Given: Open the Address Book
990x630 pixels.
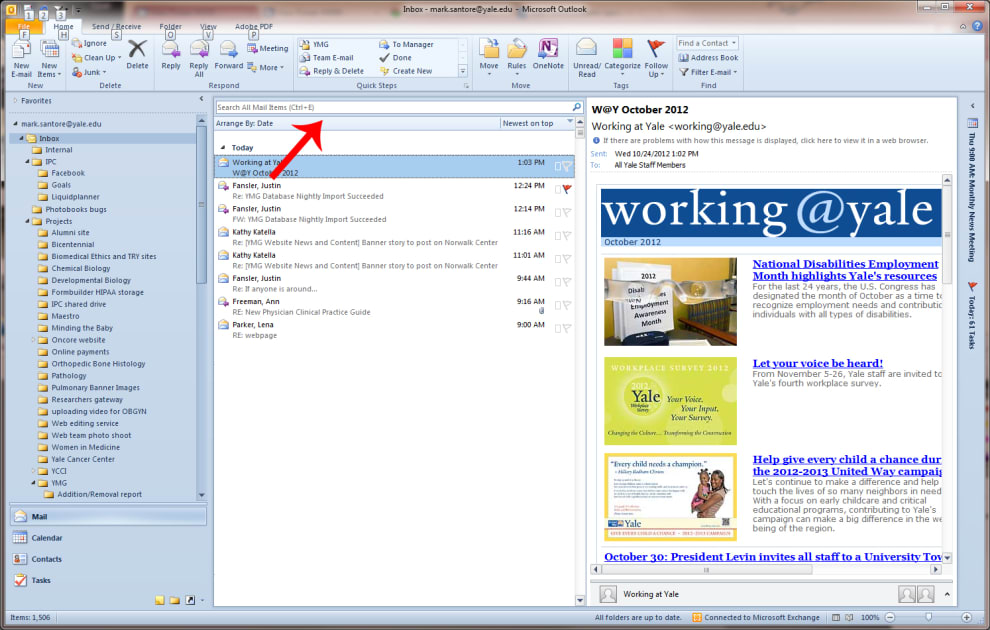Looking at the screenshot, I should (x=708, y=57).
